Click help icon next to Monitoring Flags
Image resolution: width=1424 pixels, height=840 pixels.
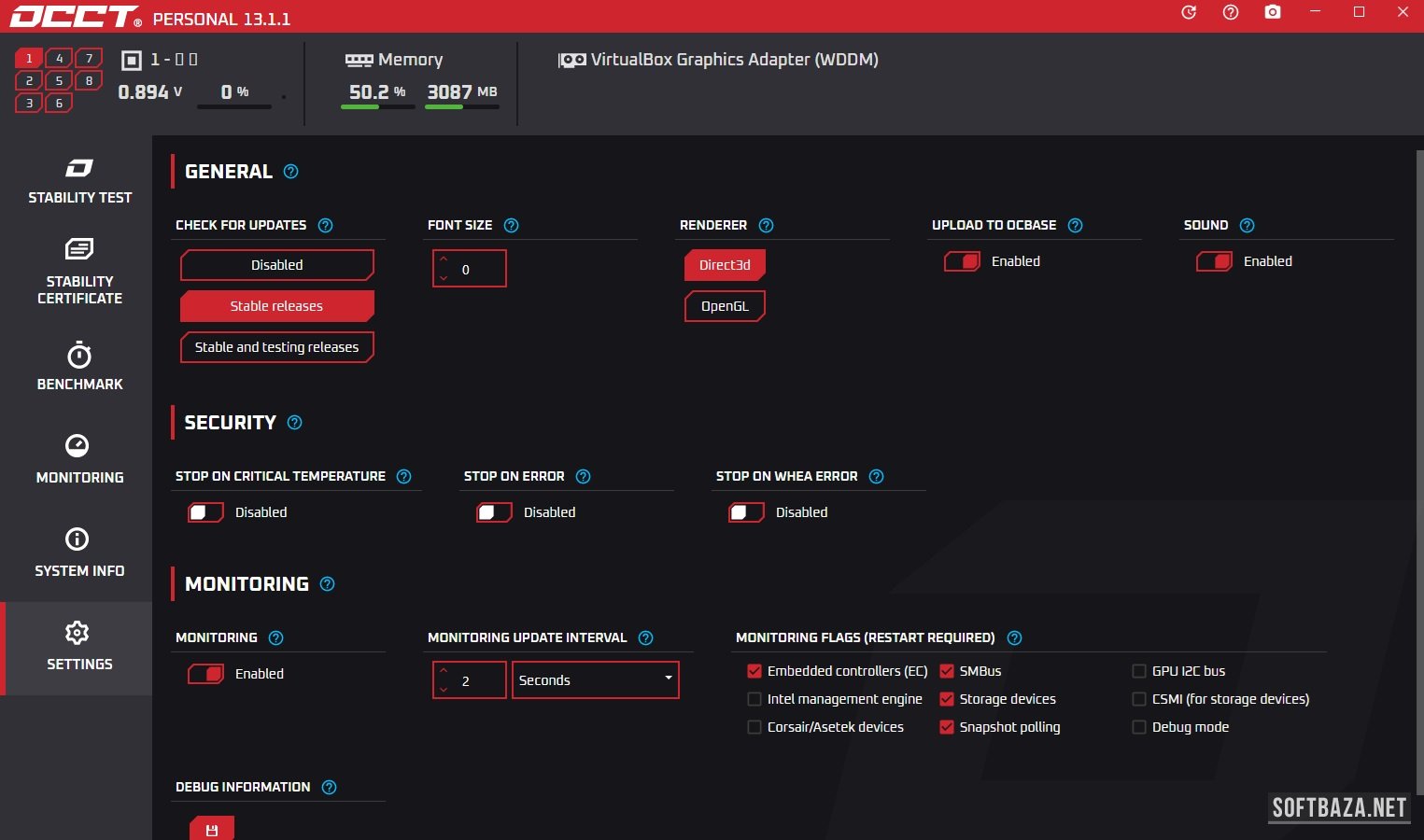tap(1014, 637)
